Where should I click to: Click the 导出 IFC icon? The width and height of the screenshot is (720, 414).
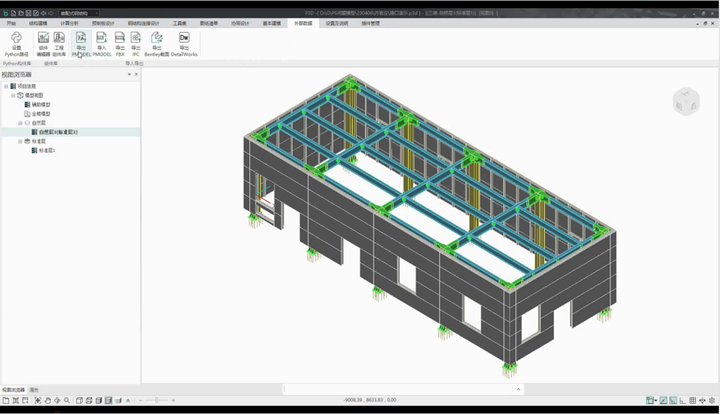pos(136,41)
